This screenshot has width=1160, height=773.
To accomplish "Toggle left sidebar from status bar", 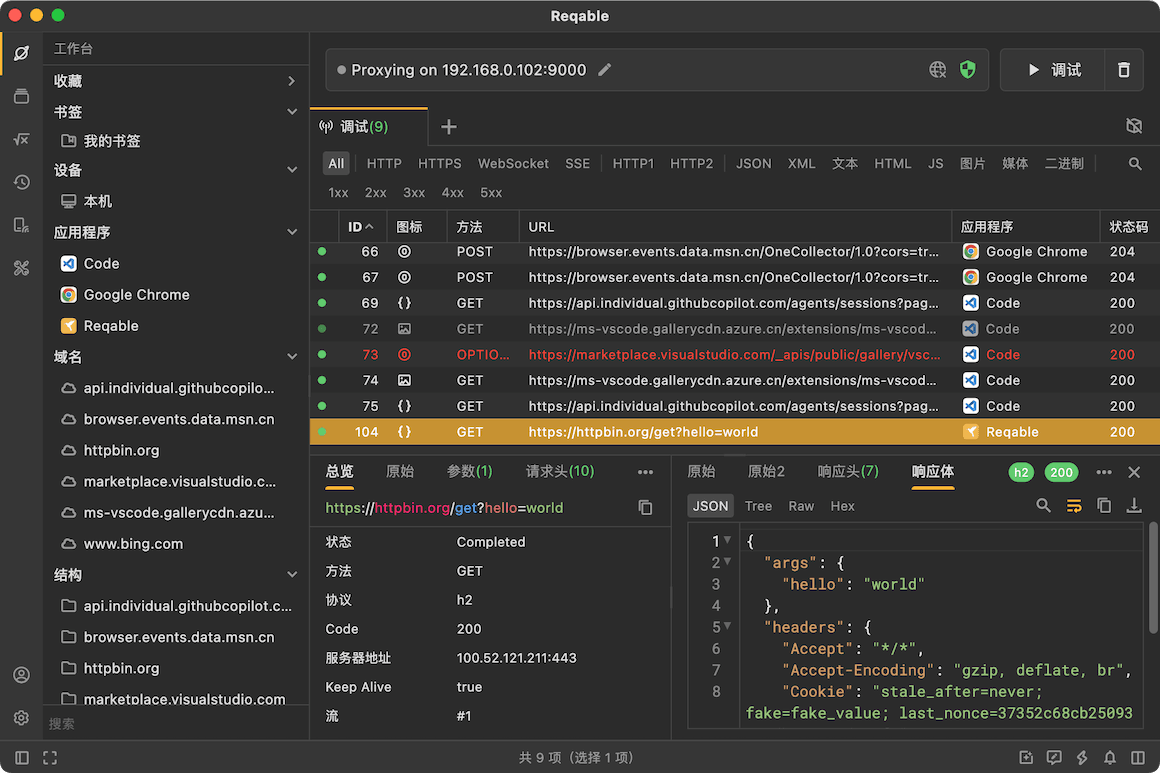I will click(x=22, y=757).
